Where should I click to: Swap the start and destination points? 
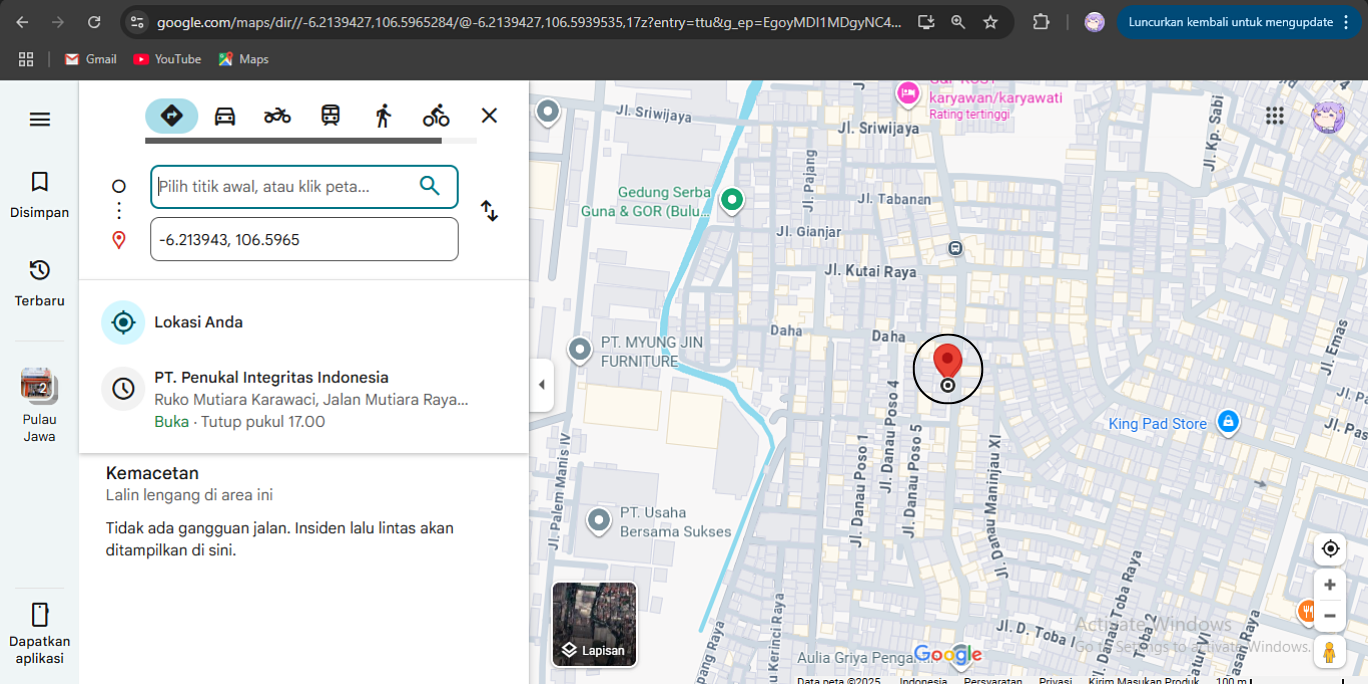point(489,211)
